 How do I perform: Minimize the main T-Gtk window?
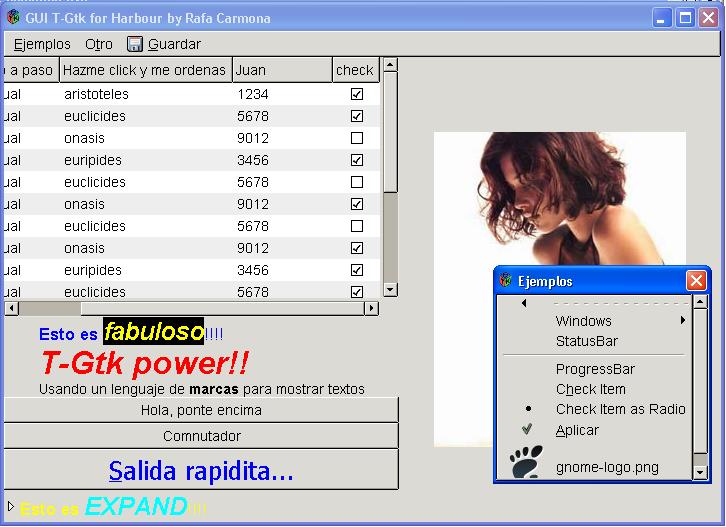point(662,18)
